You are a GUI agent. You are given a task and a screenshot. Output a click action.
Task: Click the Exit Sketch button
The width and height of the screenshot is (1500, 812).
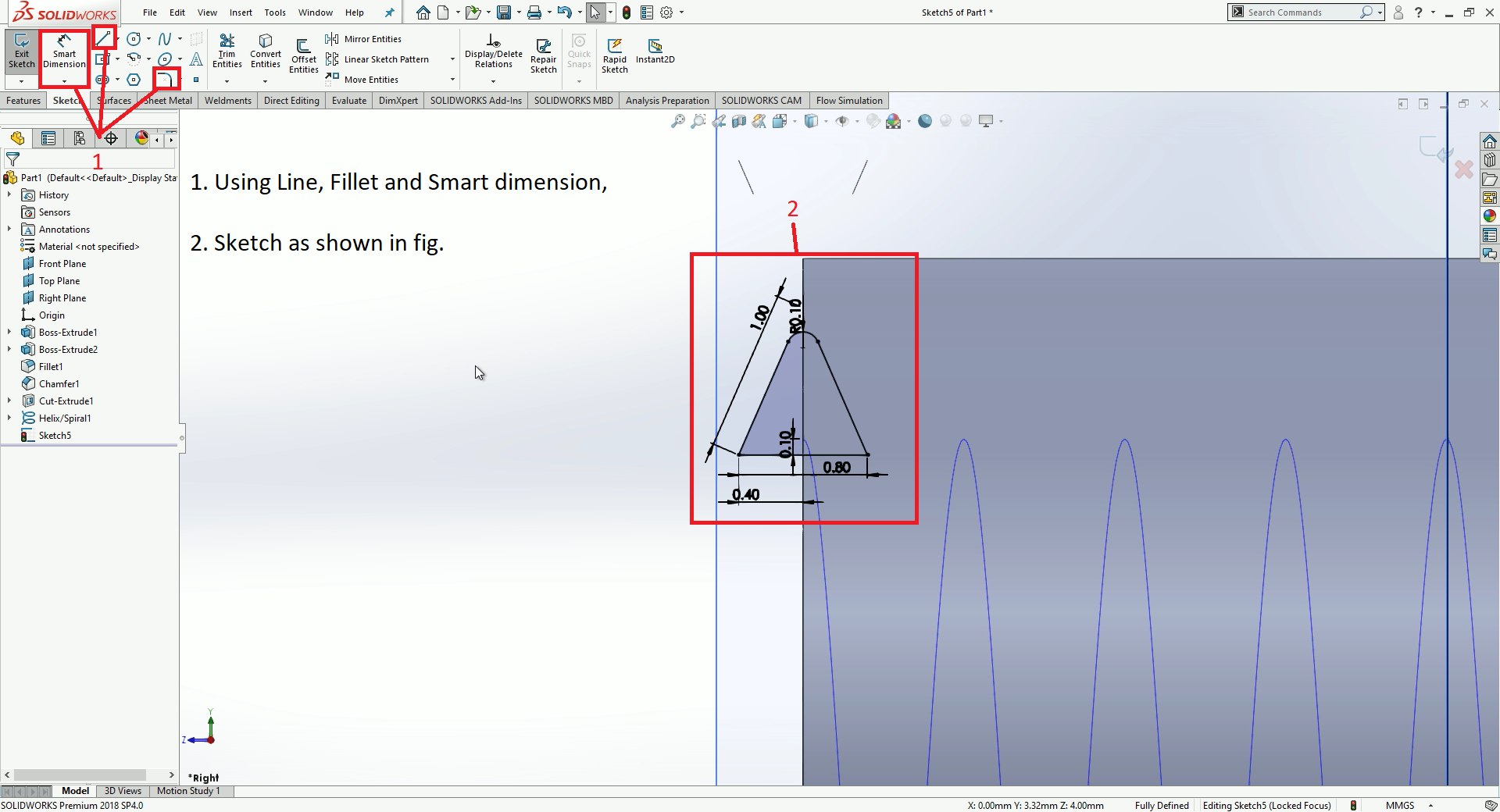click(21, 52)
